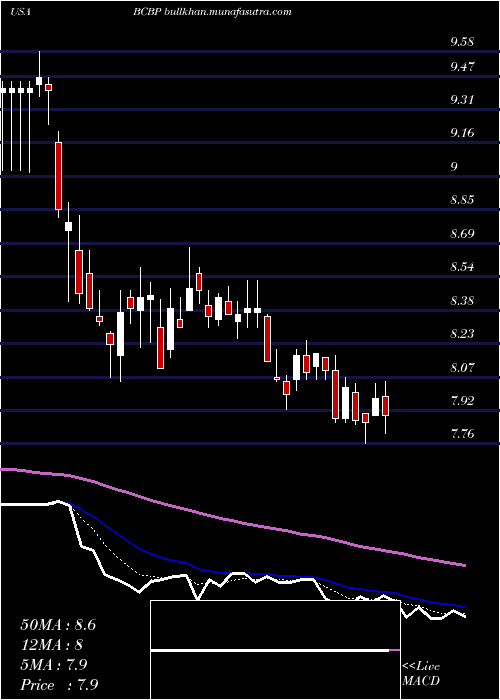Click the 9.47 price axis label
The width and height of the screenshot is (500, 700).
pos(462,67)
